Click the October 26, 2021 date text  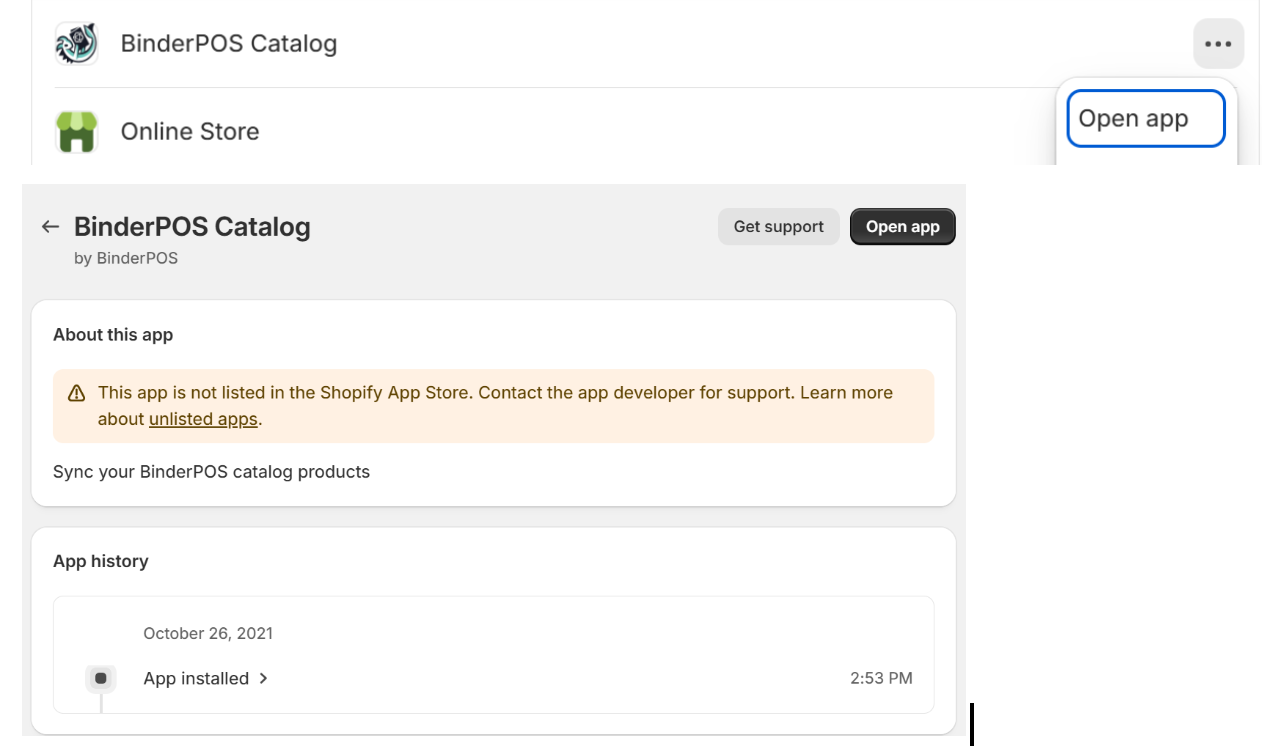tap(208, 633)
